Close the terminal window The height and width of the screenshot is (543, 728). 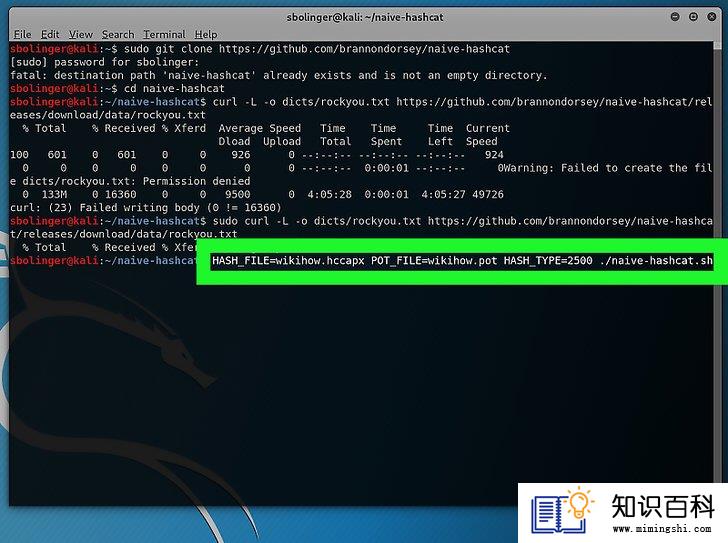[711, 17]
